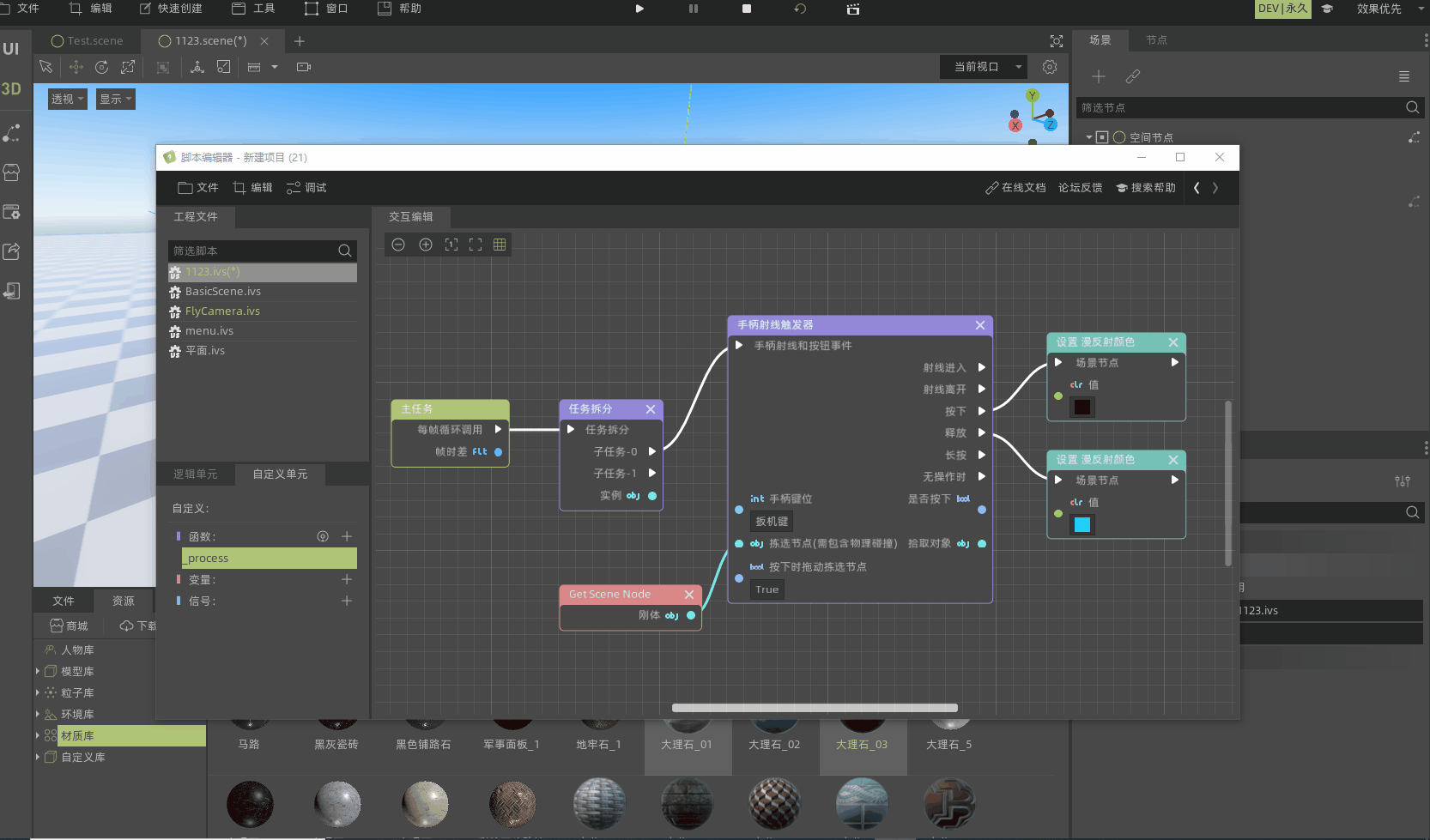
Task: Zoom in in interaction editor canvas
Action: [426, 245]
